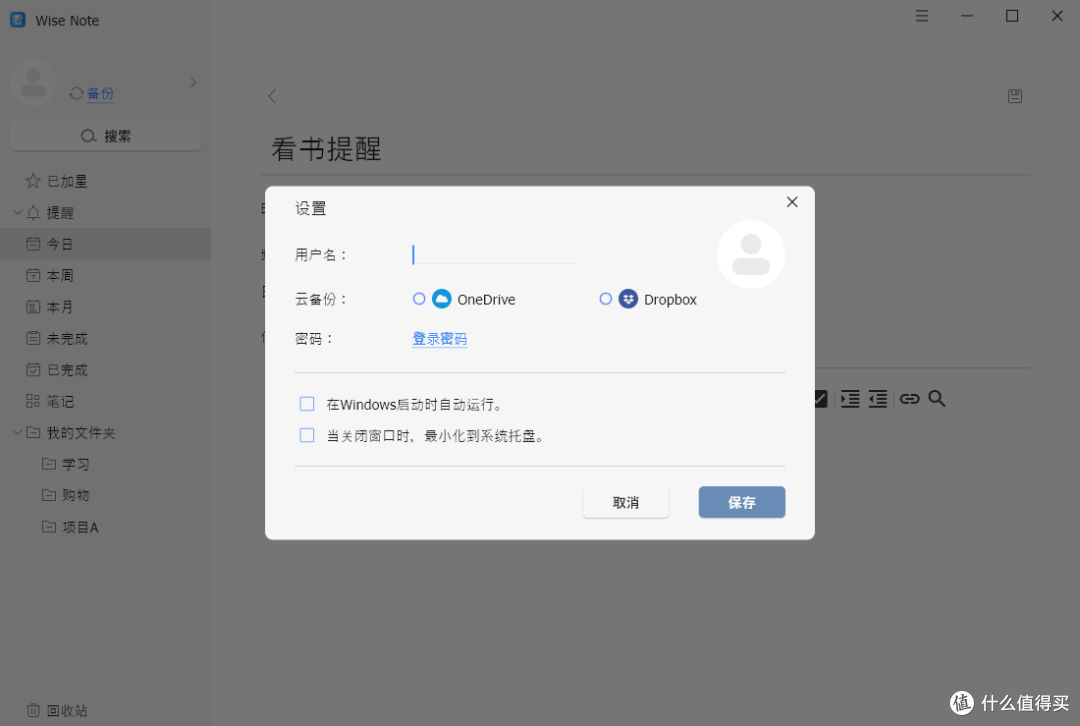The image size is (1080, 726).
Task: Collapse the 提醒 reminders section
Action: click(x=18, y=213)
